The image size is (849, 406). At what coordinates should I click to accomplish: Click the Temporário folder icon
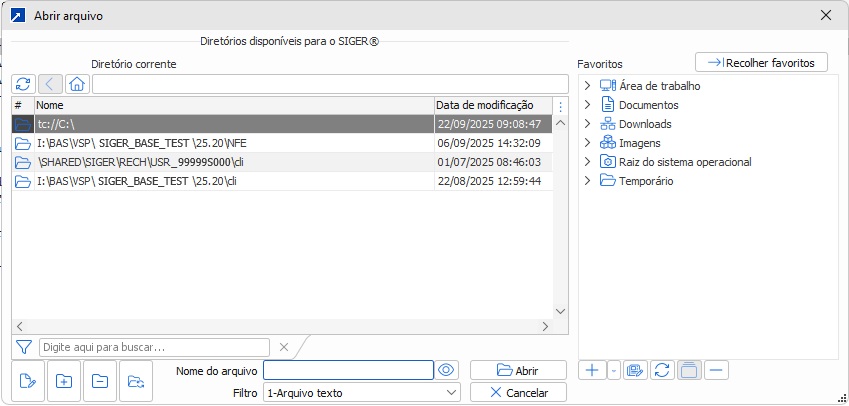click(x=608, y=181)
